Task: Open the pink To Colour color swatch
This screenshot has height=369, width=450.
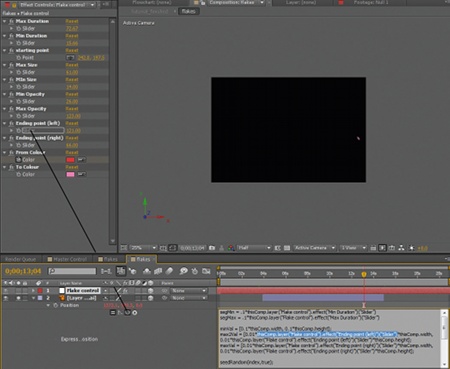Action: tap(70, 174)
